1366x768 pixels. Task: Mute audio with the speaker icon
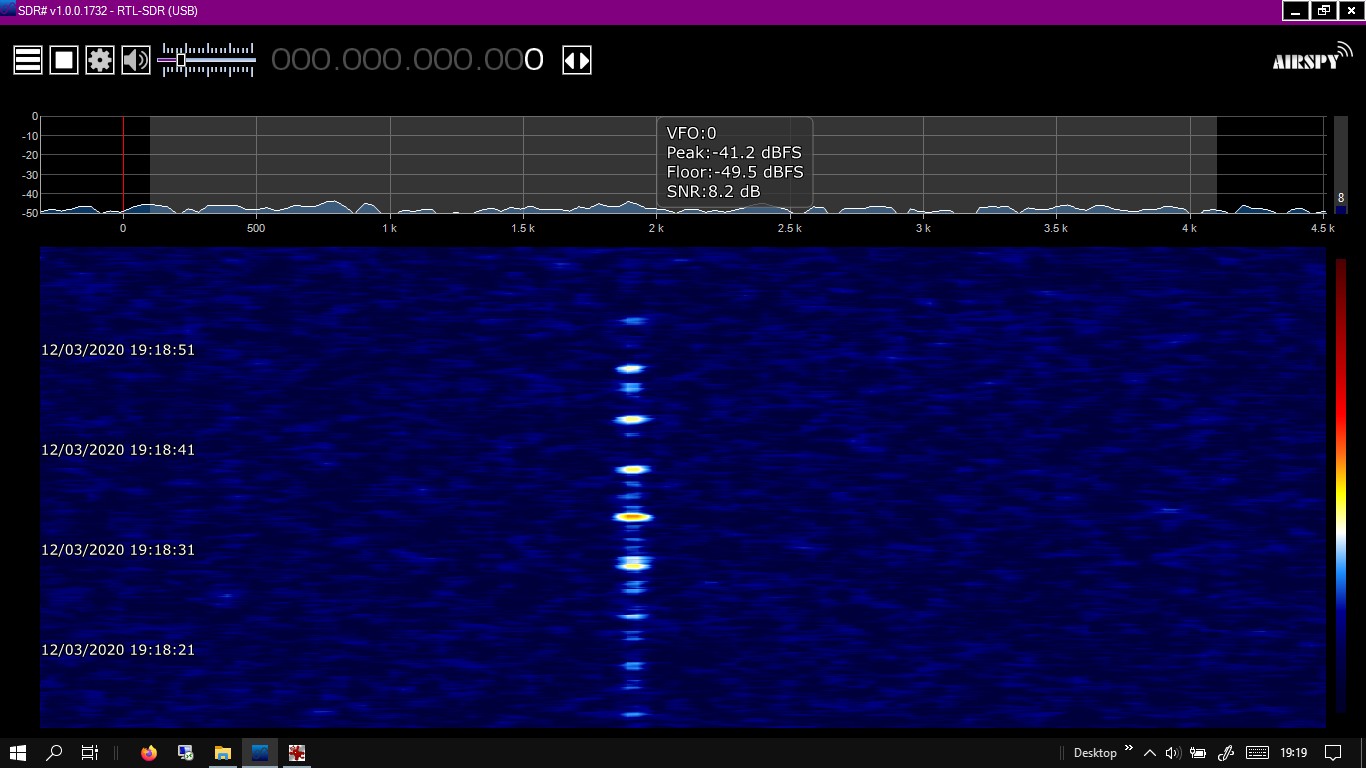coord(136,60)
